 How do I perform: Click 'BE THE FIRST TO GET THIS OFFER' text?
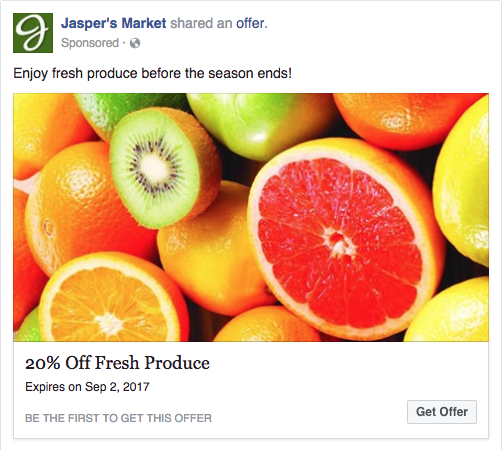(118, 418)
